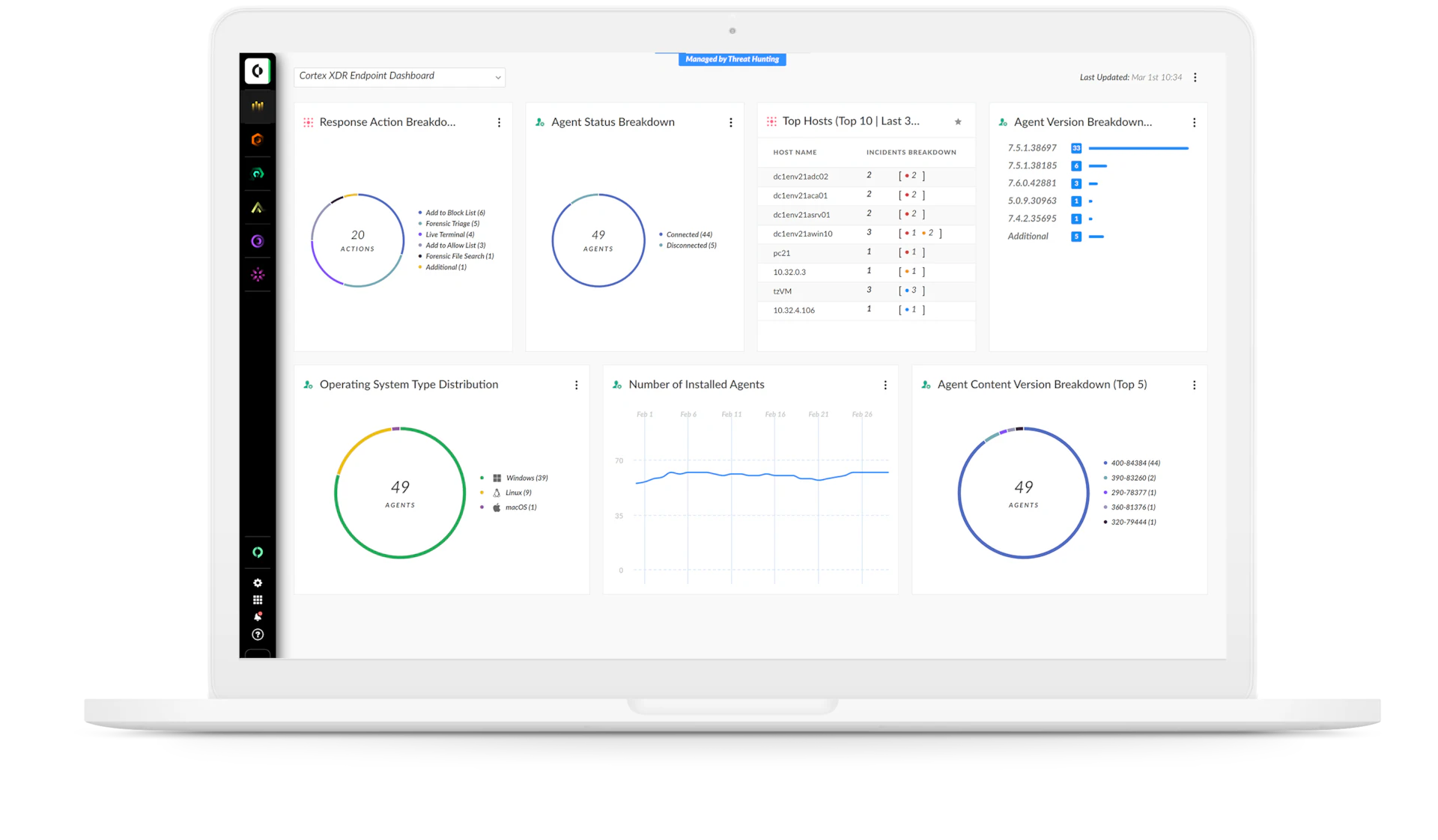Open the green hexagon module in the sidebar

pyautogui.click(x=258, y=173)
